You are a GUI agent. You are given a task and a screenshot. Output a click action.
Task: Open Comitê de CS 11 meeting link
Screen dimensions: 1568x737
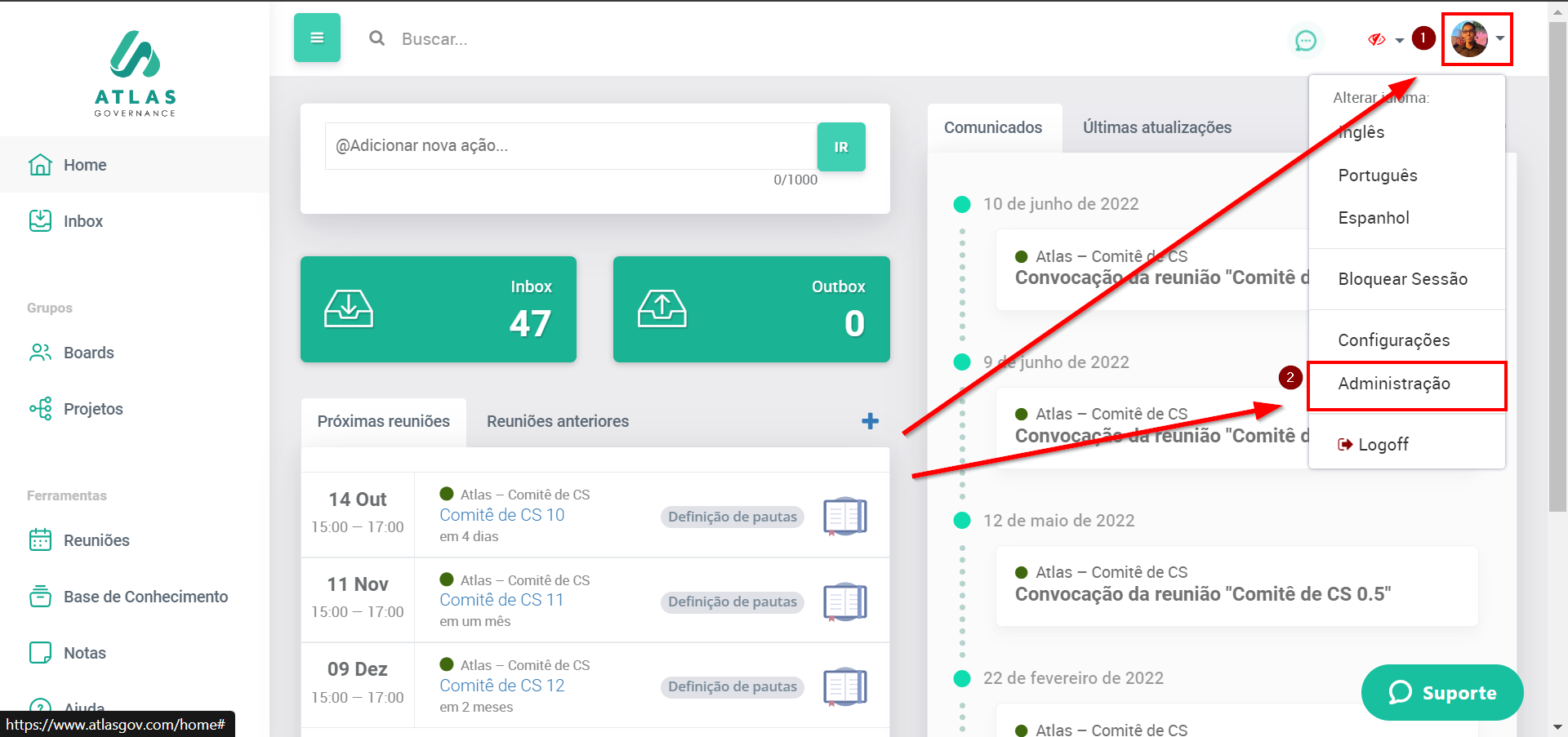coord(501,600)
